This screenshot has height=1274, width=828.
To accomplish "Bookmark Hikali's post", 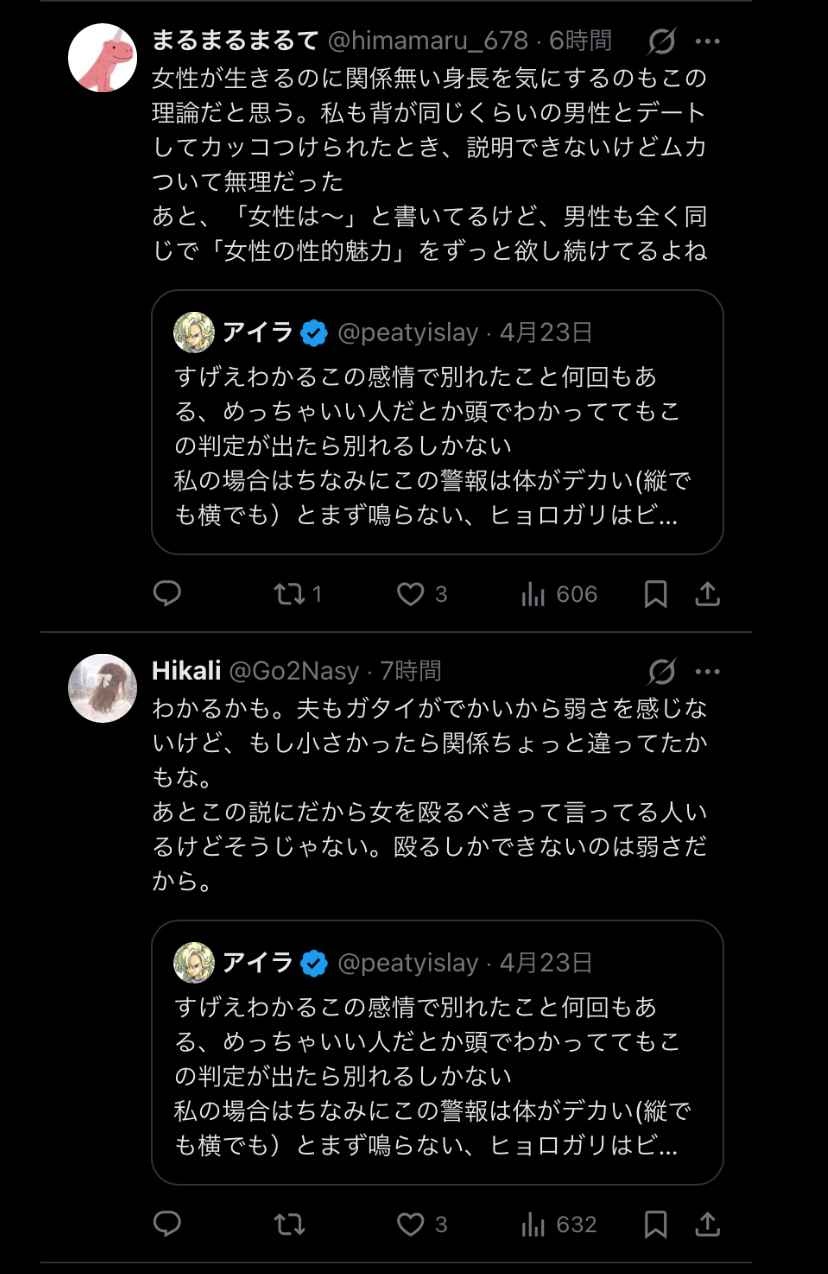I will coord(655,1224).
